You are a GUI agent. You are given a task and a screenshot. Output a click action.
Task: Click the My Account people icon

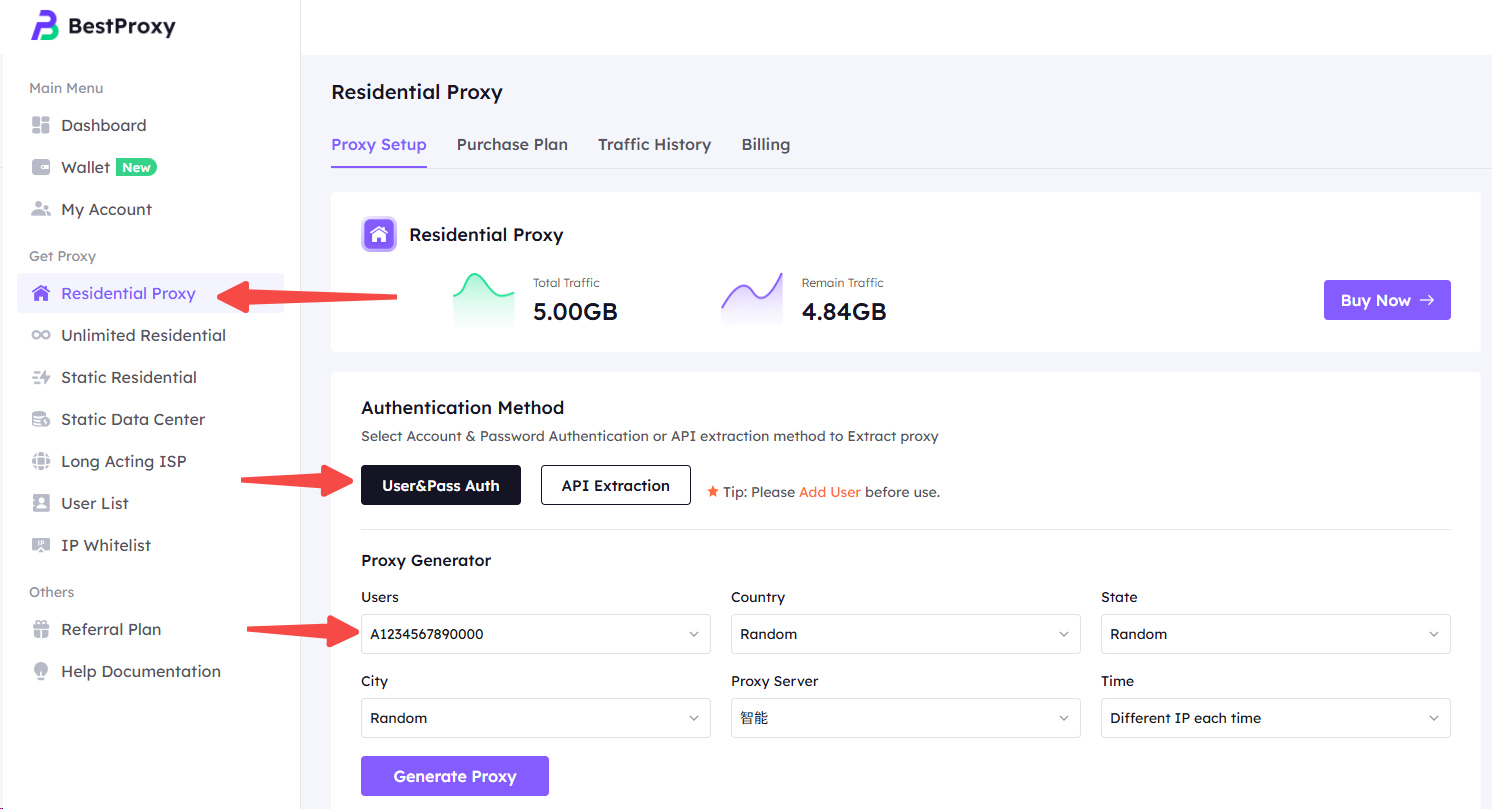tap(41, 209)
